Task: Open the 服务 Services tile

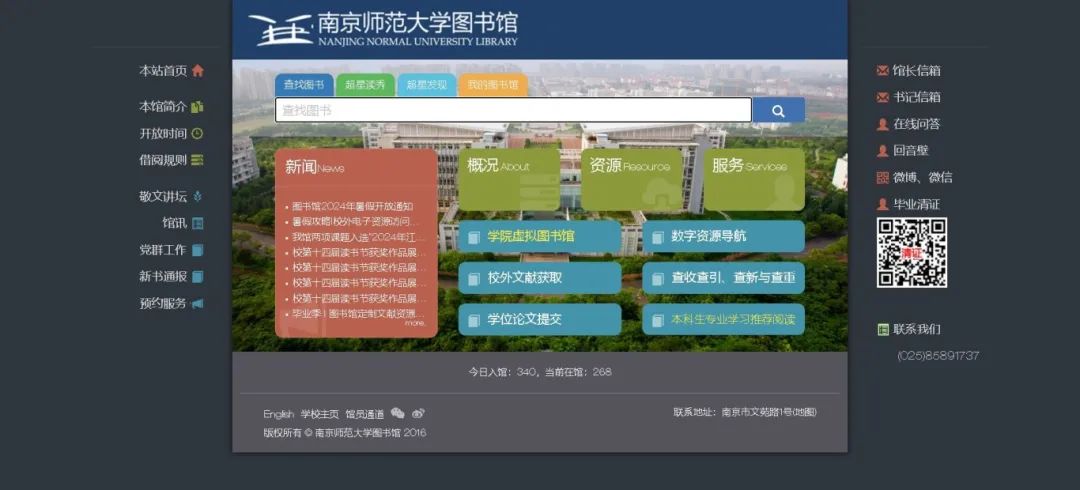Action: [x=754, y=179]
